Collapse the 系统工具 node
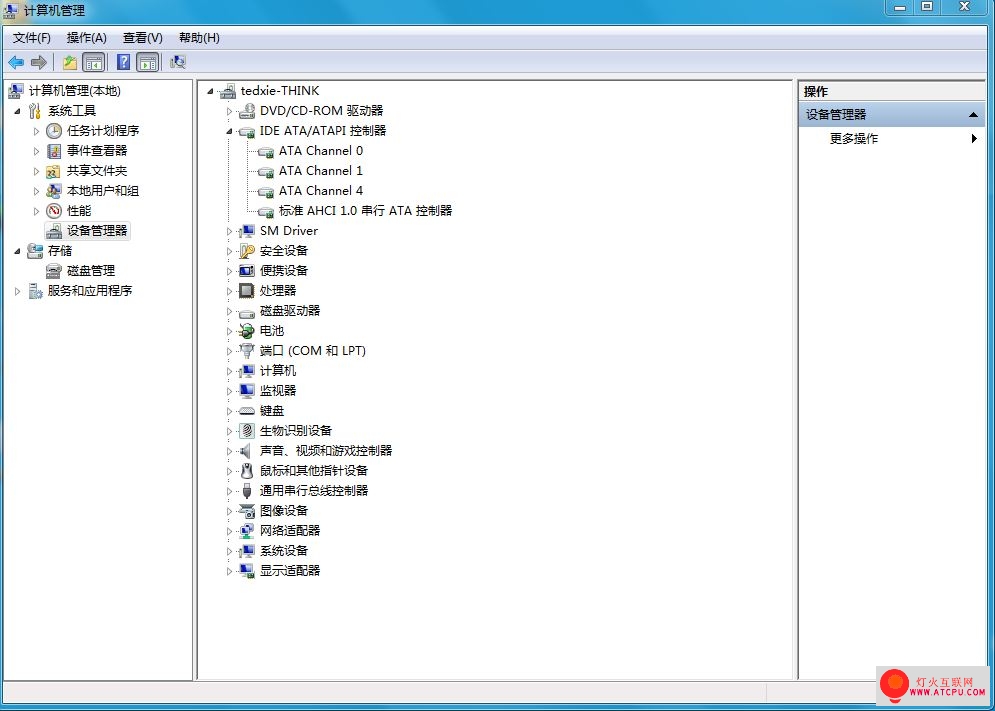 pyautogui.click(x=18, y=112)
